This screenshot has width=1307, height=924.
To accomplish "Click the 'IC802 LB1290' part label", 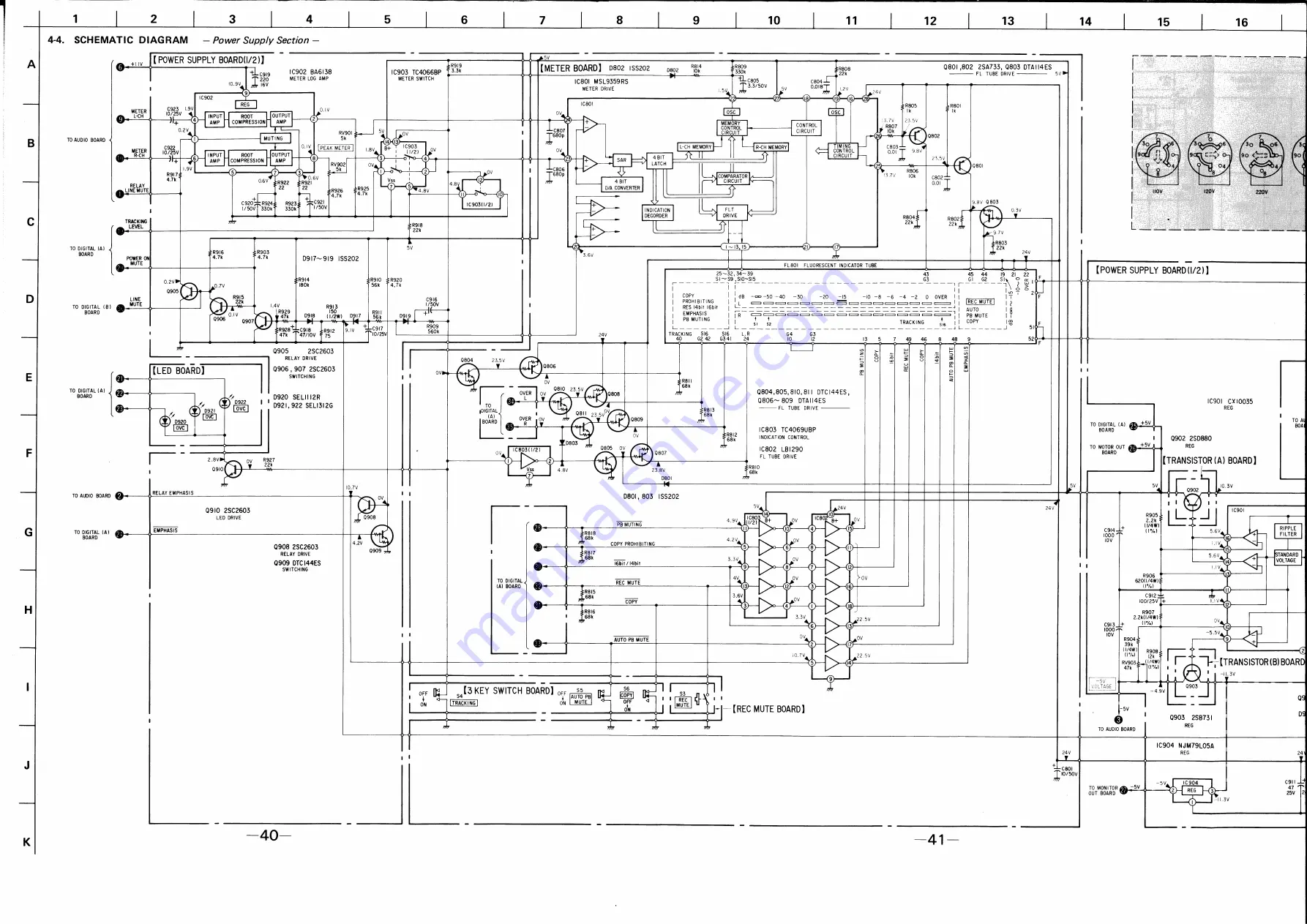I will (x=781, y=449).
